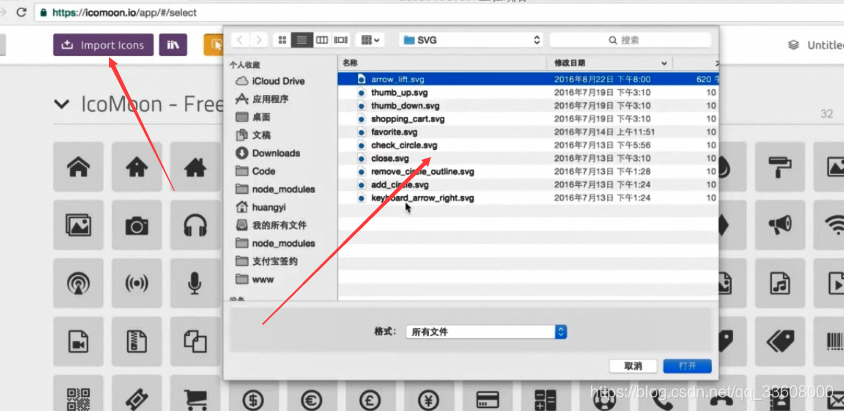Open 应用程序 in the sidebar
This screenshot has height=411, width=844.
coord(262,99)
